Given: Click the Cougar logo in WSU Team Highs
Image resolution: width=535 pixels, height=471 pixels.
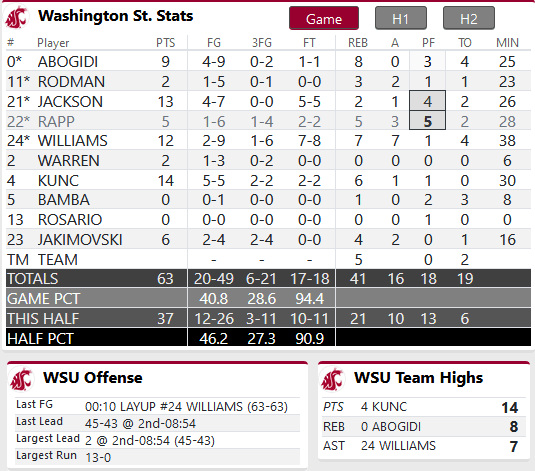Looking at the screenshot, I should point(332,379).
